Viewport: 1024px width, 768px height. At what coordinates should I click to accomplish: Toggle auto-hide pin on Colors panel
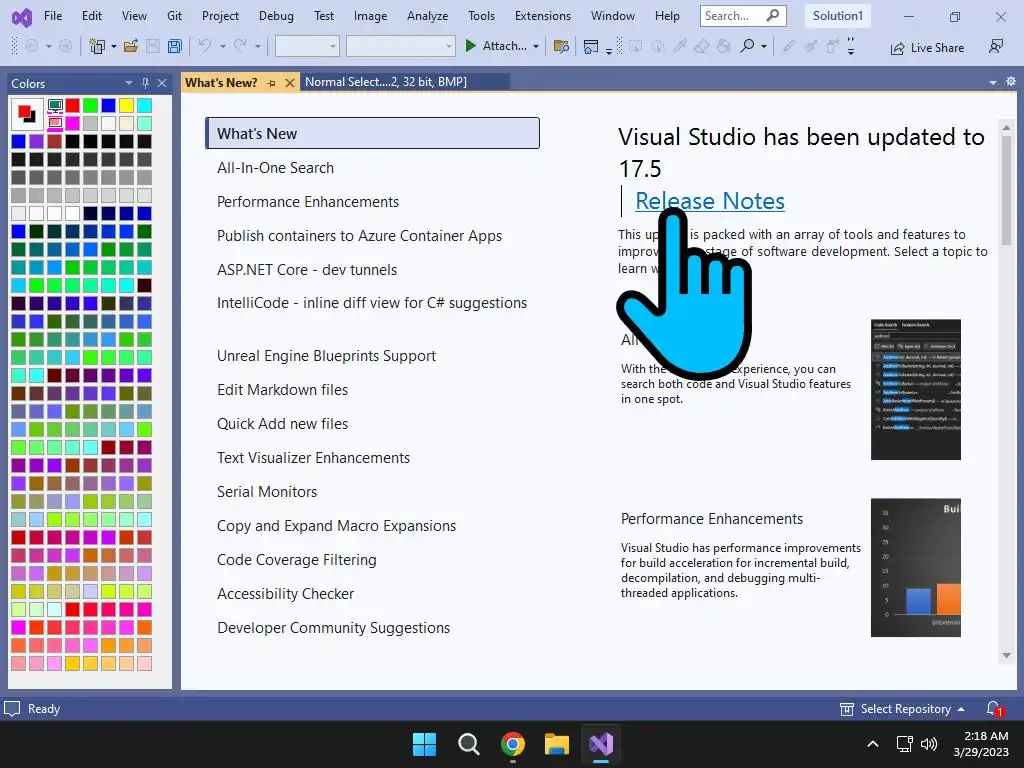[145, 83]
